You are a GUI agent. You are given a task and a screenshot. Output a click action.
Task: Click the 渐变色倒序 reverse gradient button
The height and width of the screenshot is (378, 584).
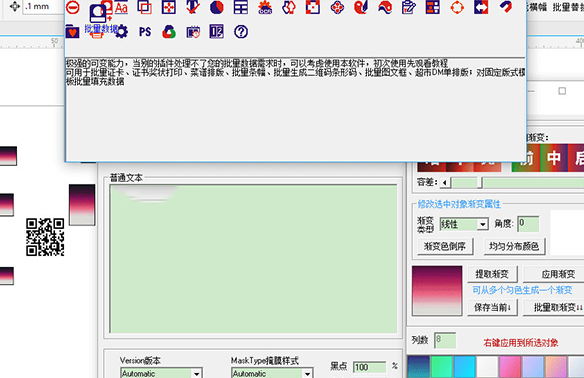(x=445, y=246)
